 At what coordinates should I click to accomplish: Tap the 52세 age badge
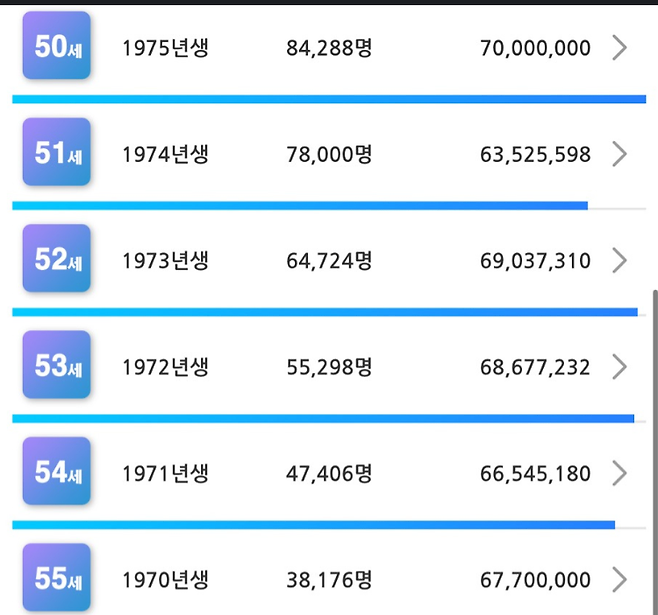[57, 259]
